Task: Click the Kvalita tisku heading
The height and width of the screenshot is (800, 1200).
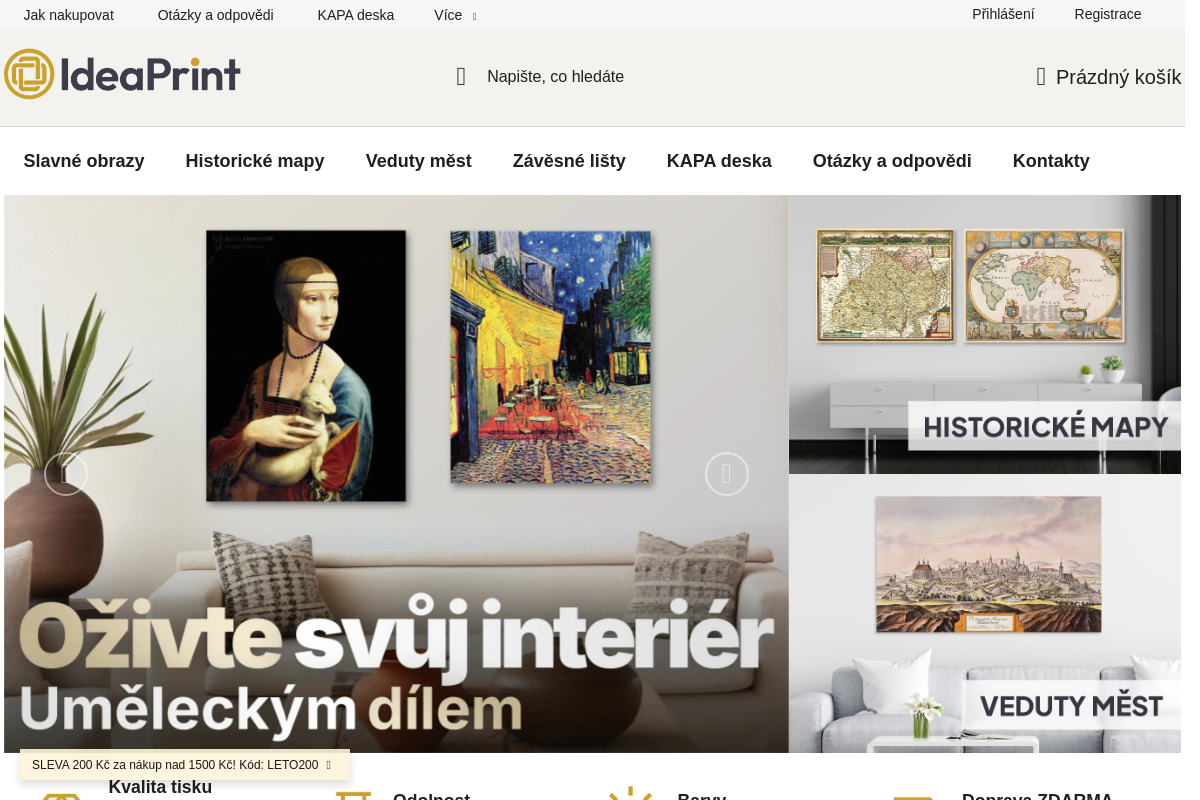Action: (x=160, y=787)
